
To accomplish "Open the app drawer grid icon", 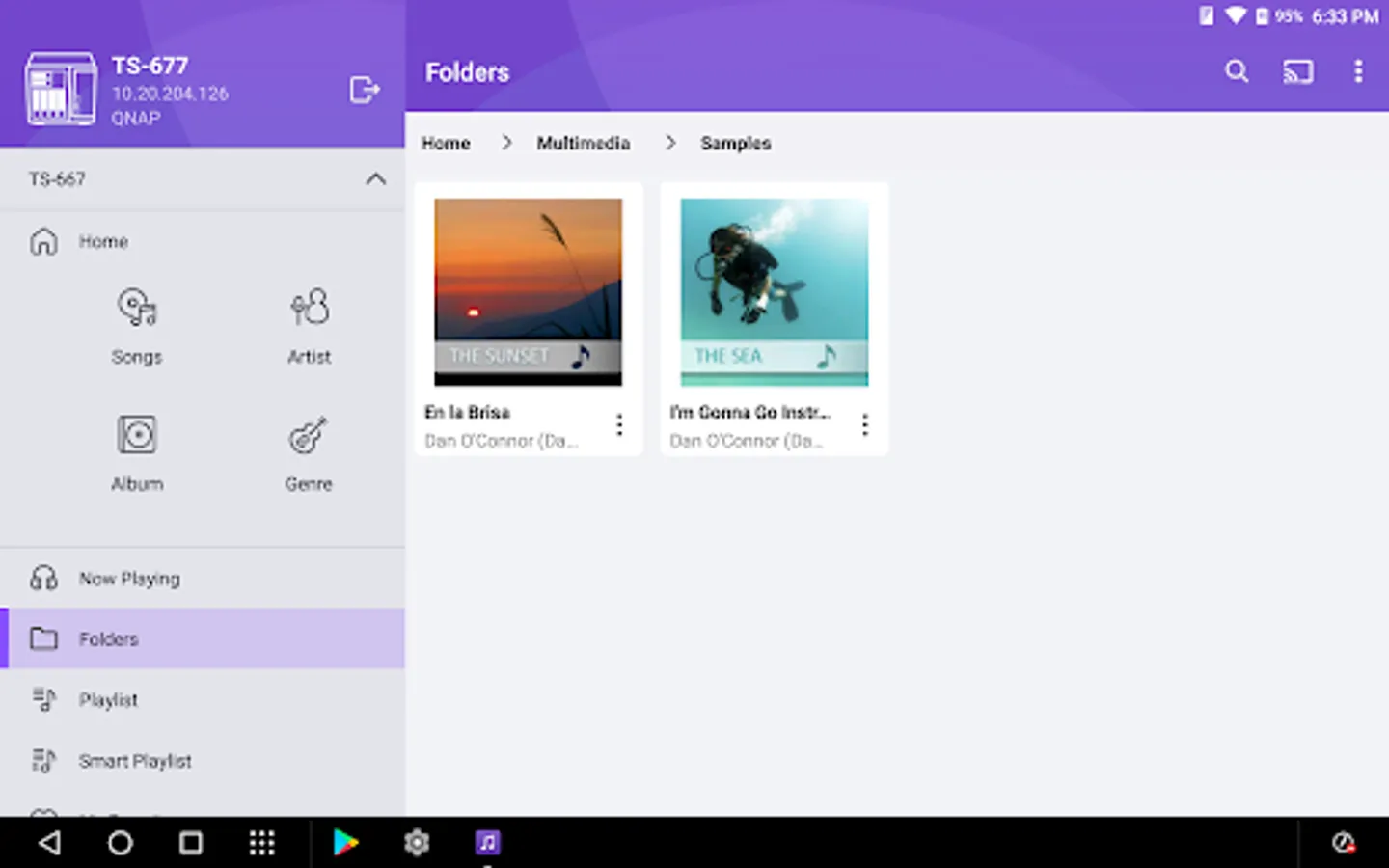I will tap(262, 843).
